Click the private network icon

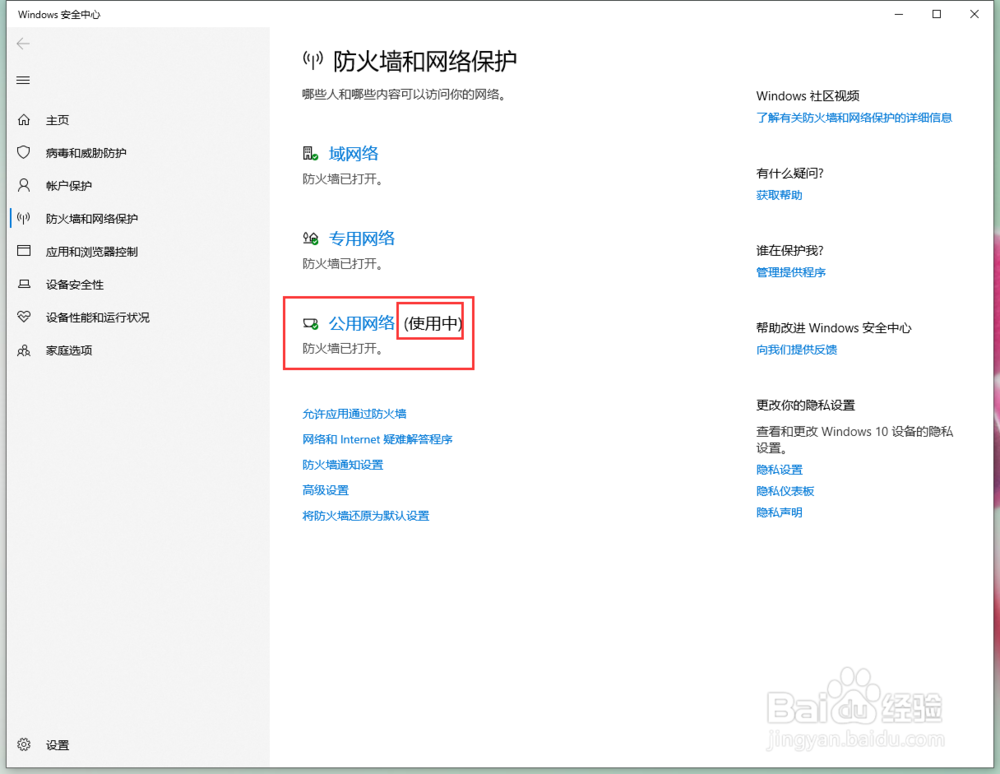310,238
